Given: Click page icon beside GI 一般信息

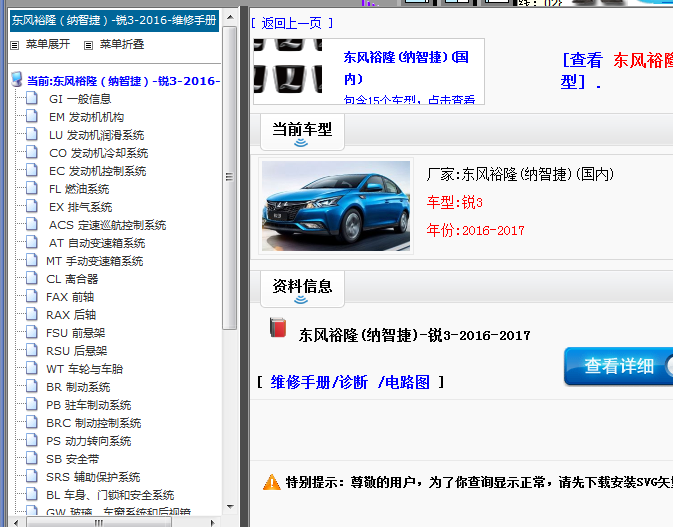Looking at the screenshot, I should point(31,98).
